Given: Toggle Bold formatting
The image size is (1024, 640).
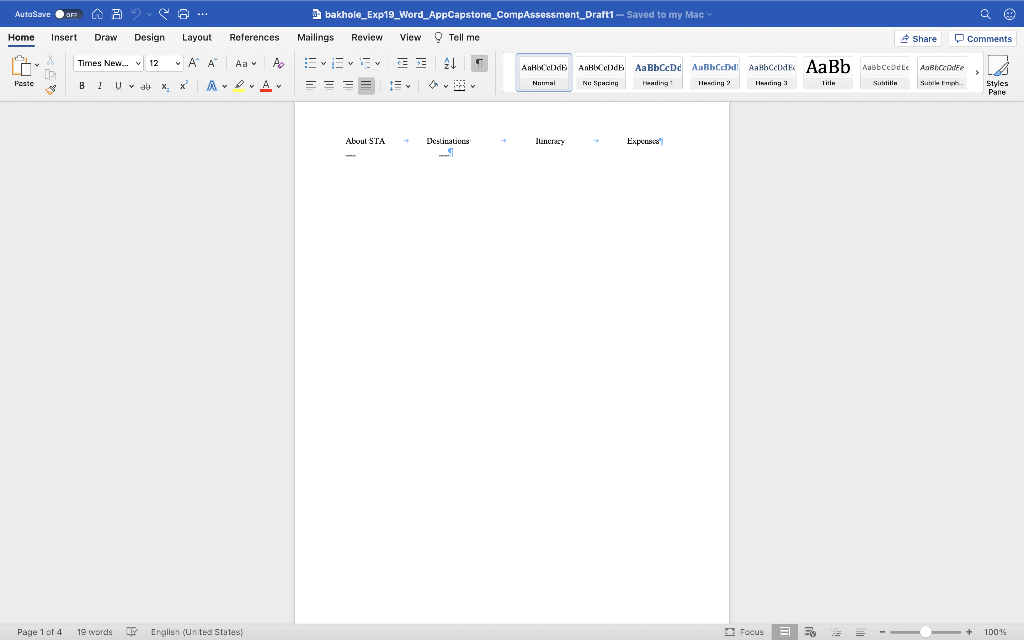Looking at the screenshot, I should click(x=82, y=86).
